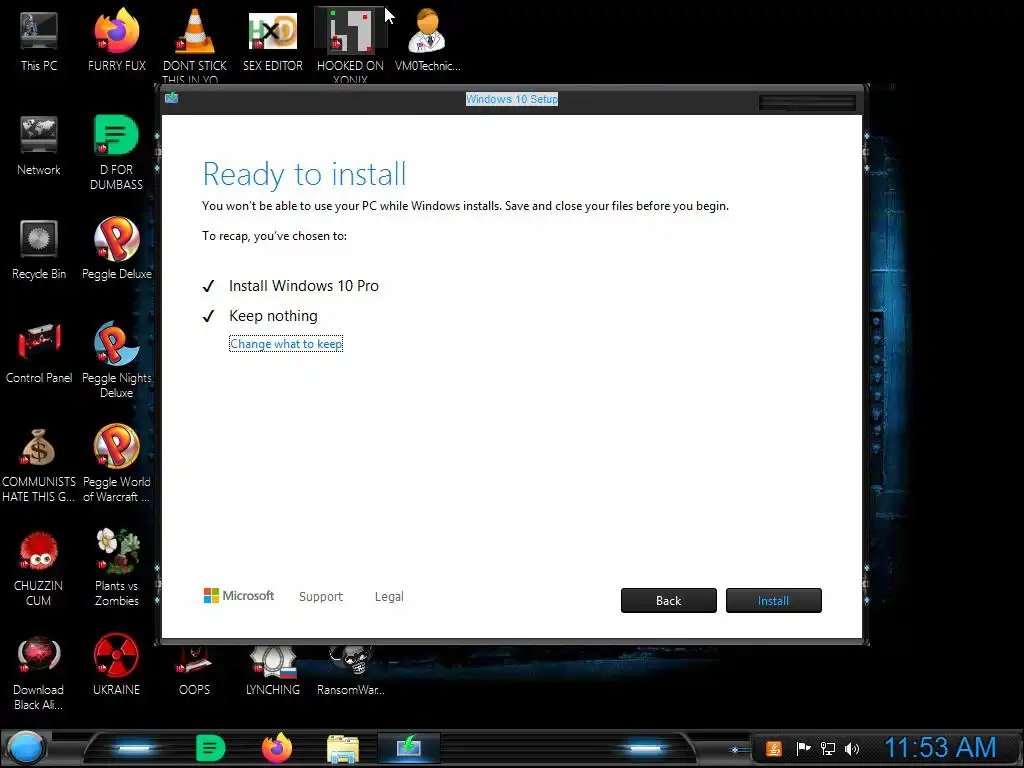Viewport: 1024px width, 768px height.
Task: Click the 'To recap, you've chosen to:' text
Action: pyautogui.click(x=274, y=236)
